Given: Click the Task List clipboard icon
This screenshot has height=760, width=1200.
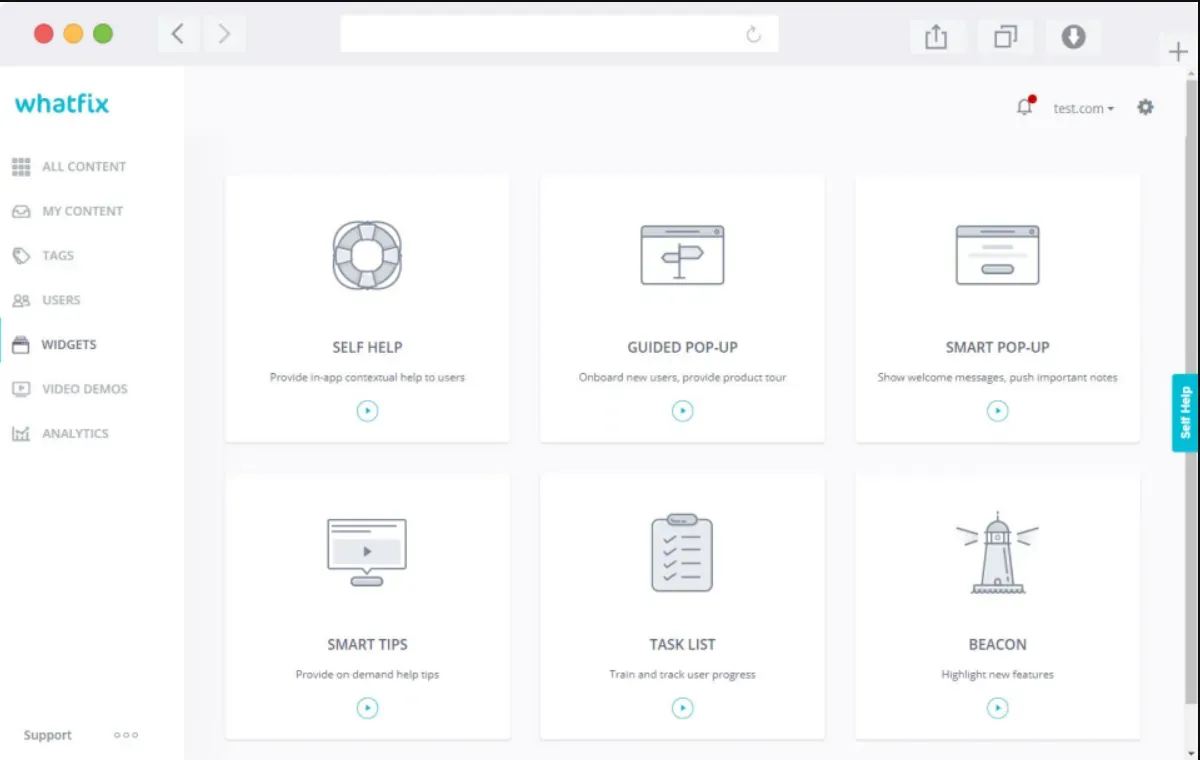Looking at the screenshot, I should point(682,552).
